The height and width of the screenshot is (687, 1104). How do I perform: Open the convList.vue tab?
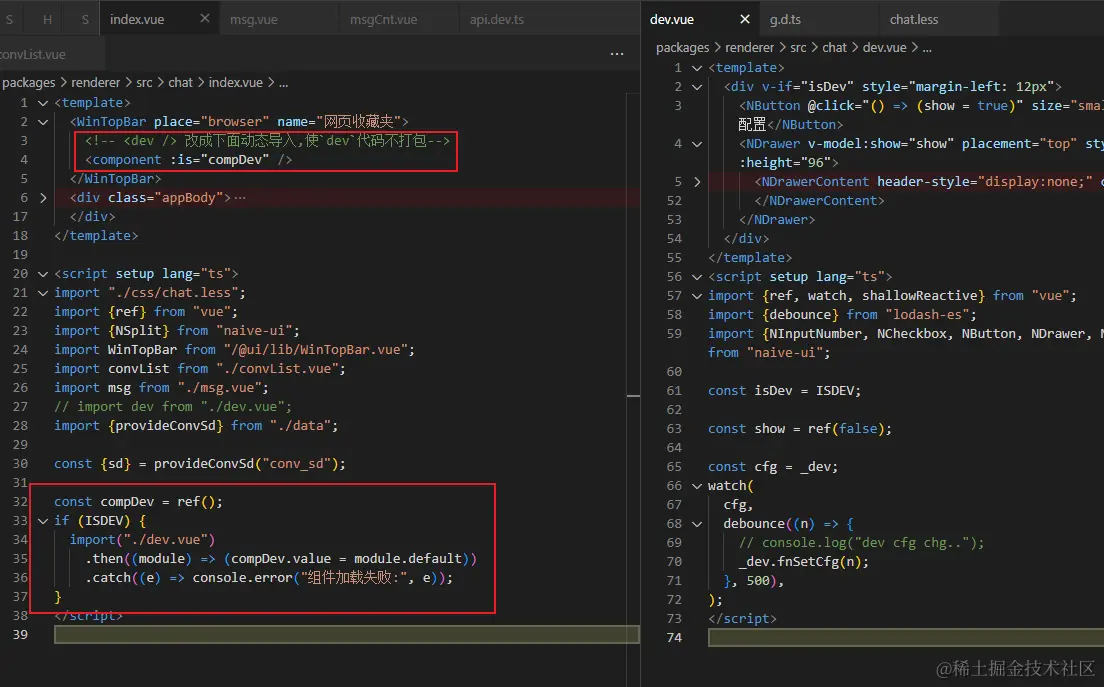(32, 54)
